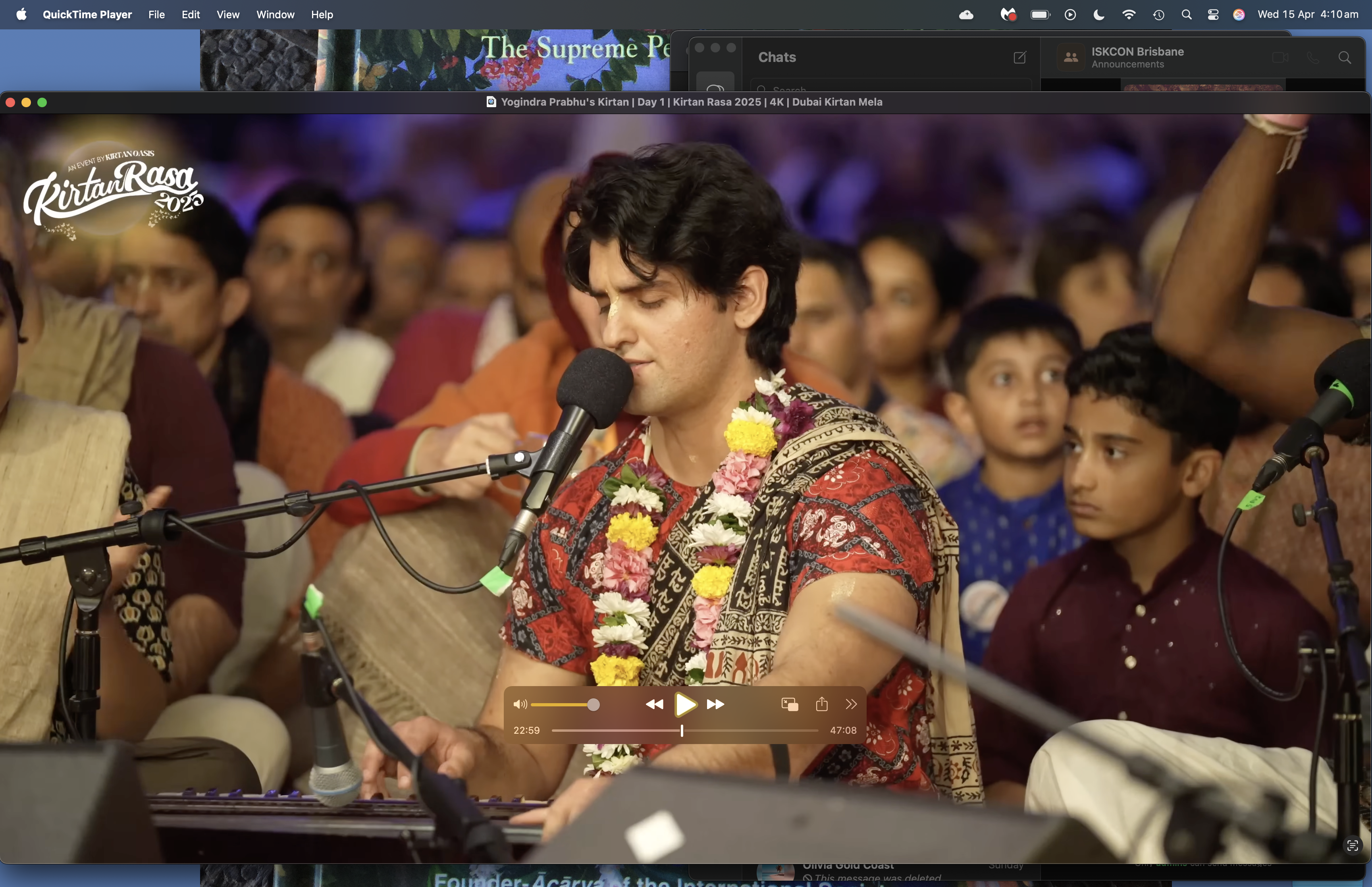
Task: Click the live text icon at the video corner
Action: tap(1353, 845)
